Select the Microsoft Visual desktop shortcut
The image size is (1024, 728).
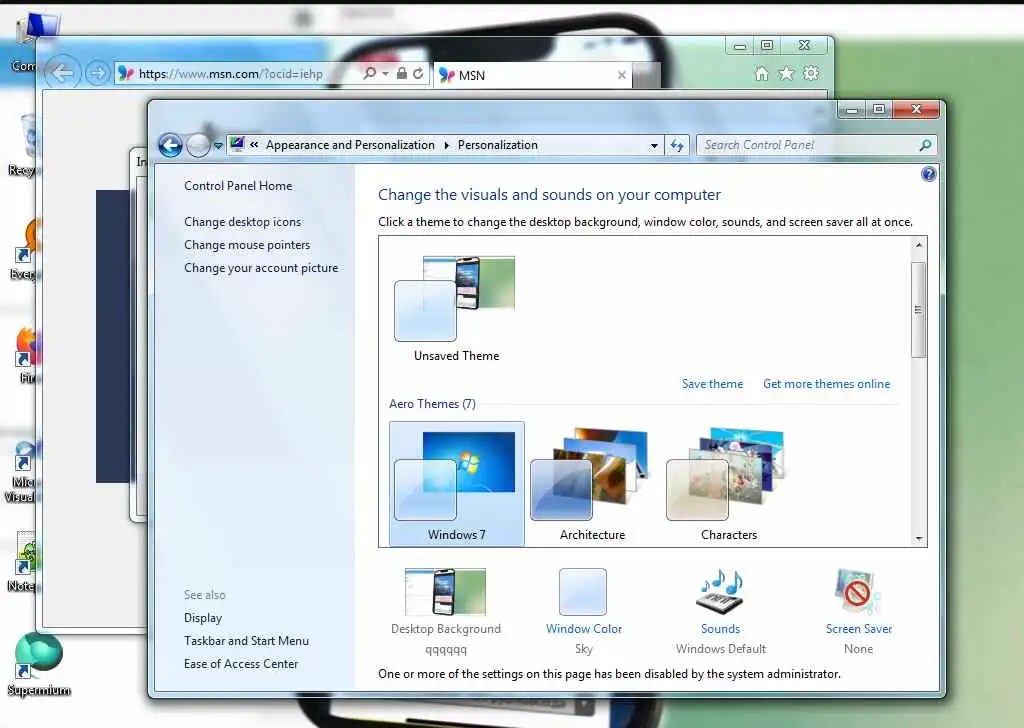pos(22,471)
